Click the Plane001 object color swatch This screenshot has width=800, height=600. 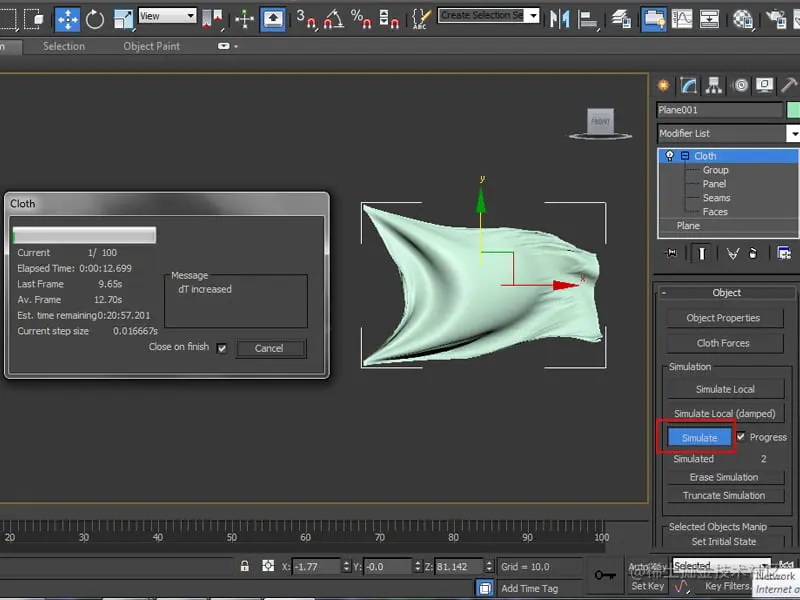point(794,110)
